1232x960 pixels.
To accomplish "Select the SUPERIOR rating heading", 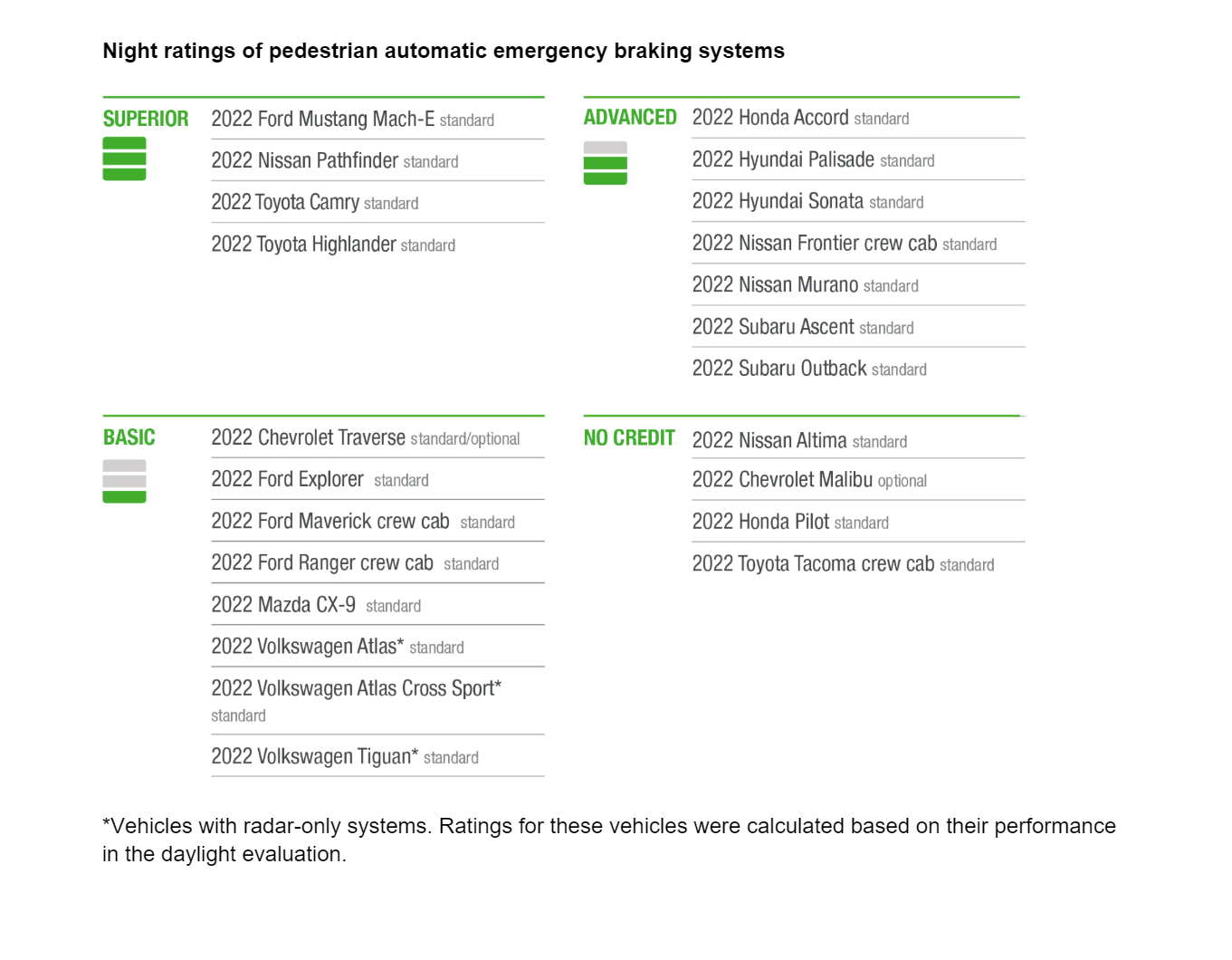I will pos(146,119).
